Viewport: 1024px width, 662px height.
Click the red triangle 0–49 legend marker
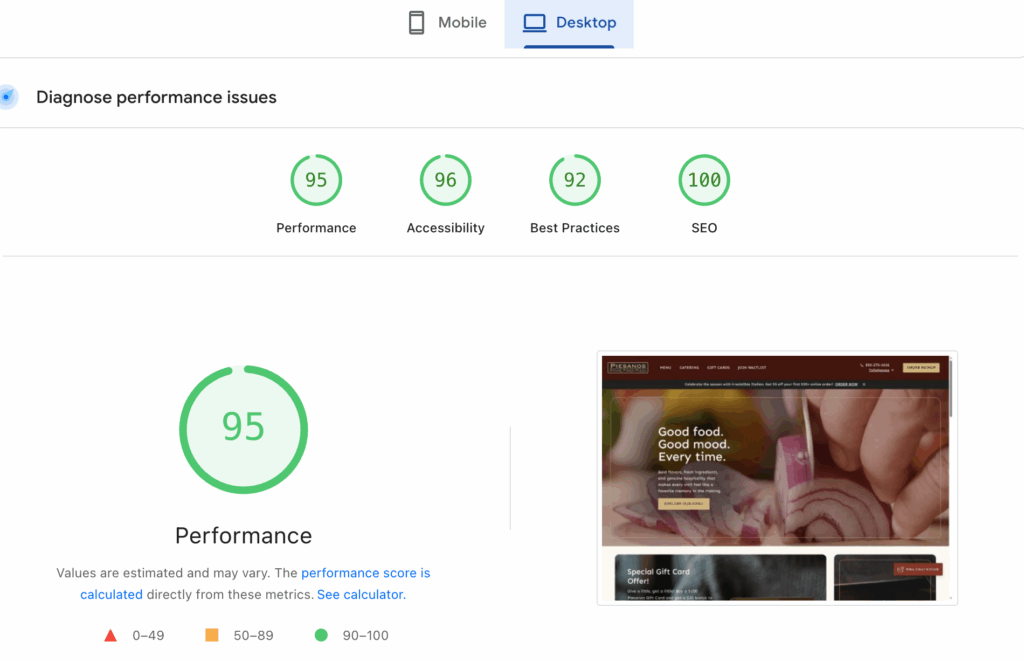tap(111, 635)
